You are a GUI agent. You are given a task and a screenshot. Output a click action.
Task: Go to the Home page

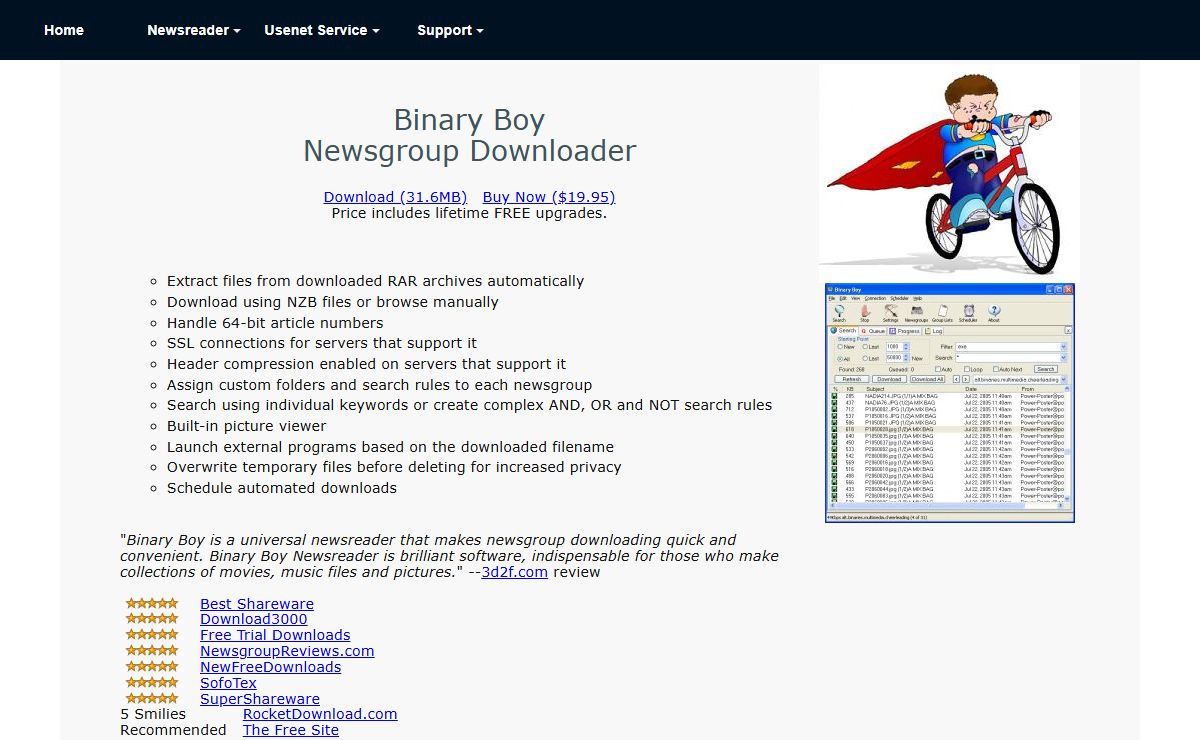coord(64,30)
